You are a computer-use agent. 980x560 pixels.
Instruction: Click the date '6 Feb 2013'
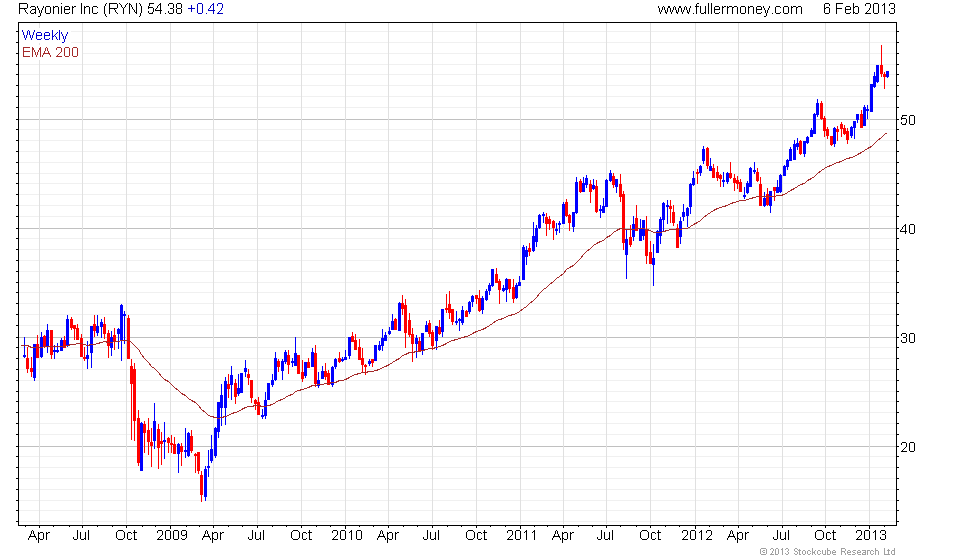tap(859, 9)
